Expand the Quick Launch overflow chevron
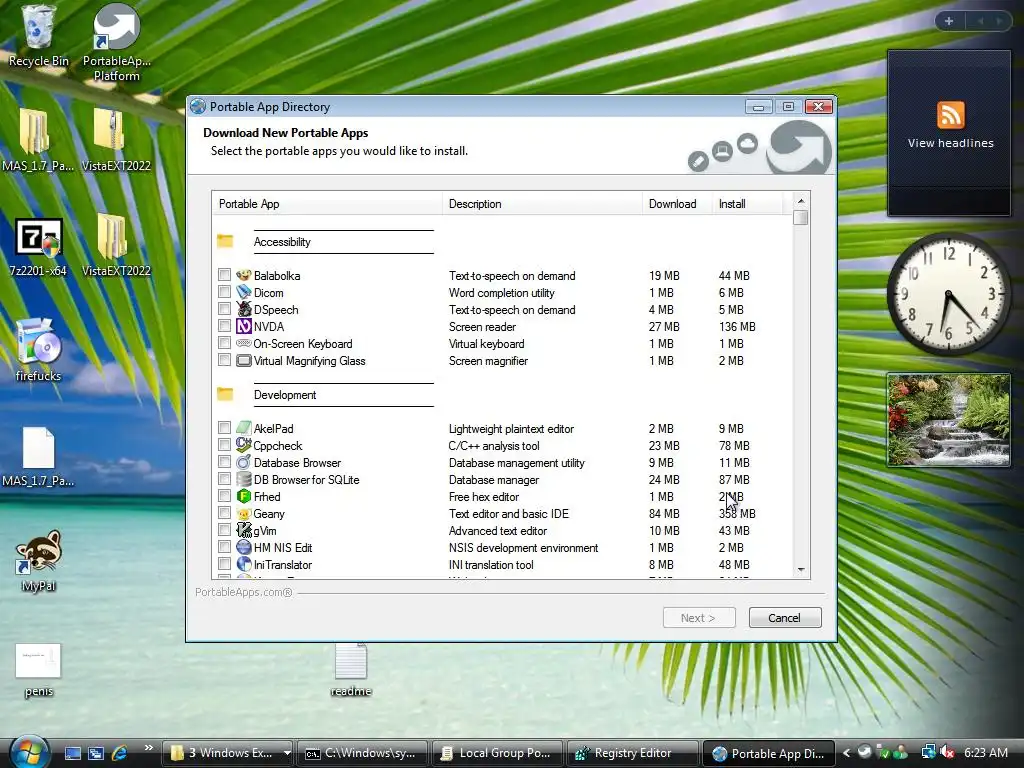1024x768 pixels. (x=149, y=748)
